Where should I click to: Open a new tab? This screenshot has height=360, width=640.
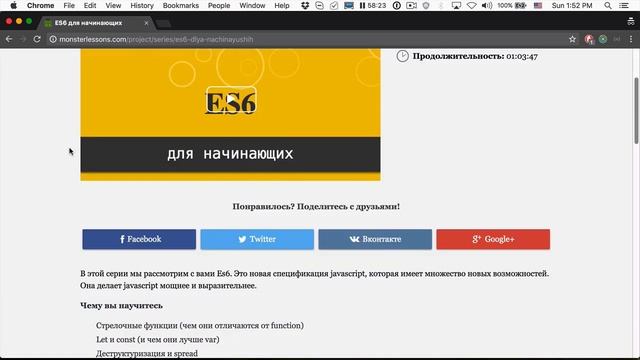(x=163, y=23)
